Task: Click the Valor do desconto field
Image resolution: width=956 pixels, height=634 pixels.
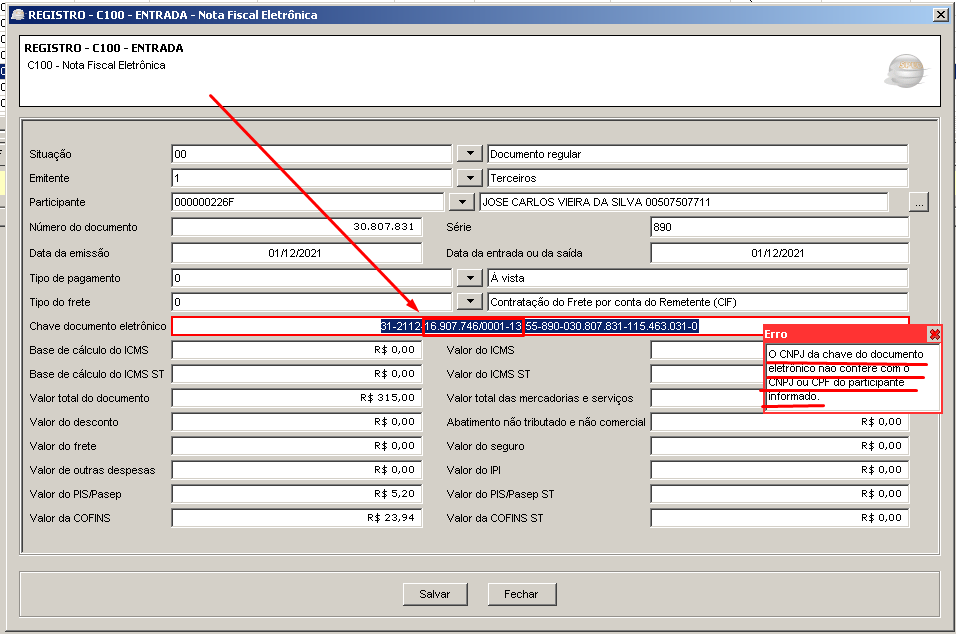Action: [x=296, y=422]
